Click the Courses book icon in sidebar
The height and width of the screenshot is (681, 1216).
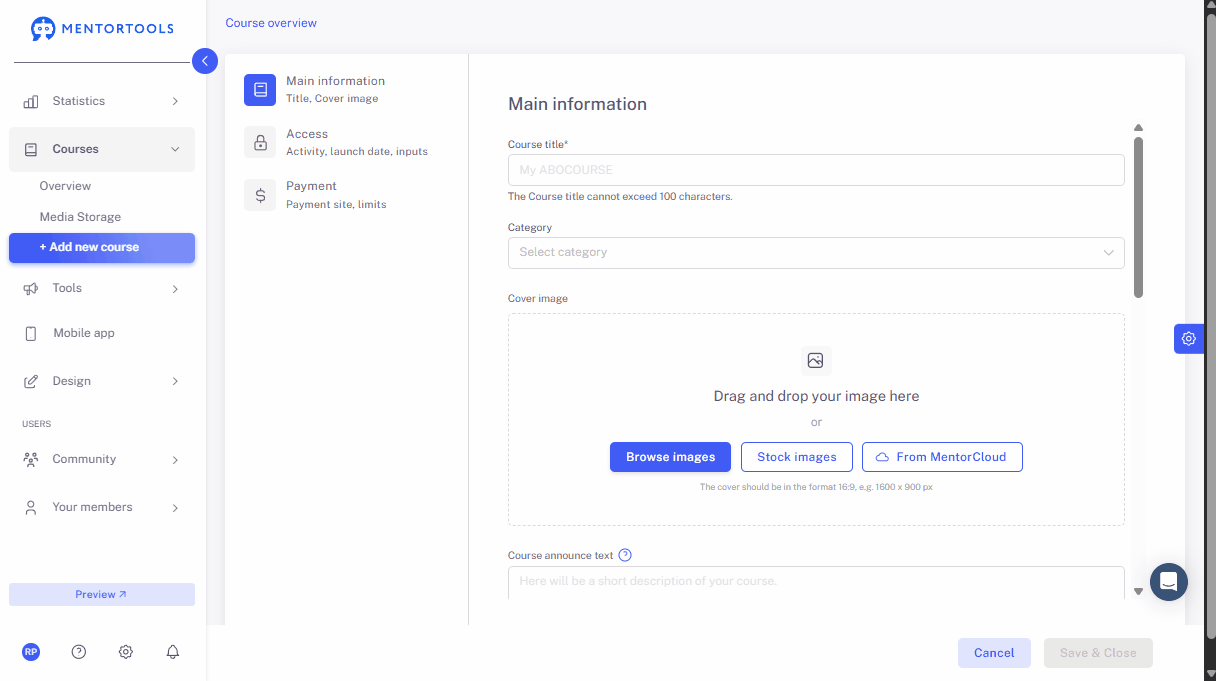pos(31,149)
